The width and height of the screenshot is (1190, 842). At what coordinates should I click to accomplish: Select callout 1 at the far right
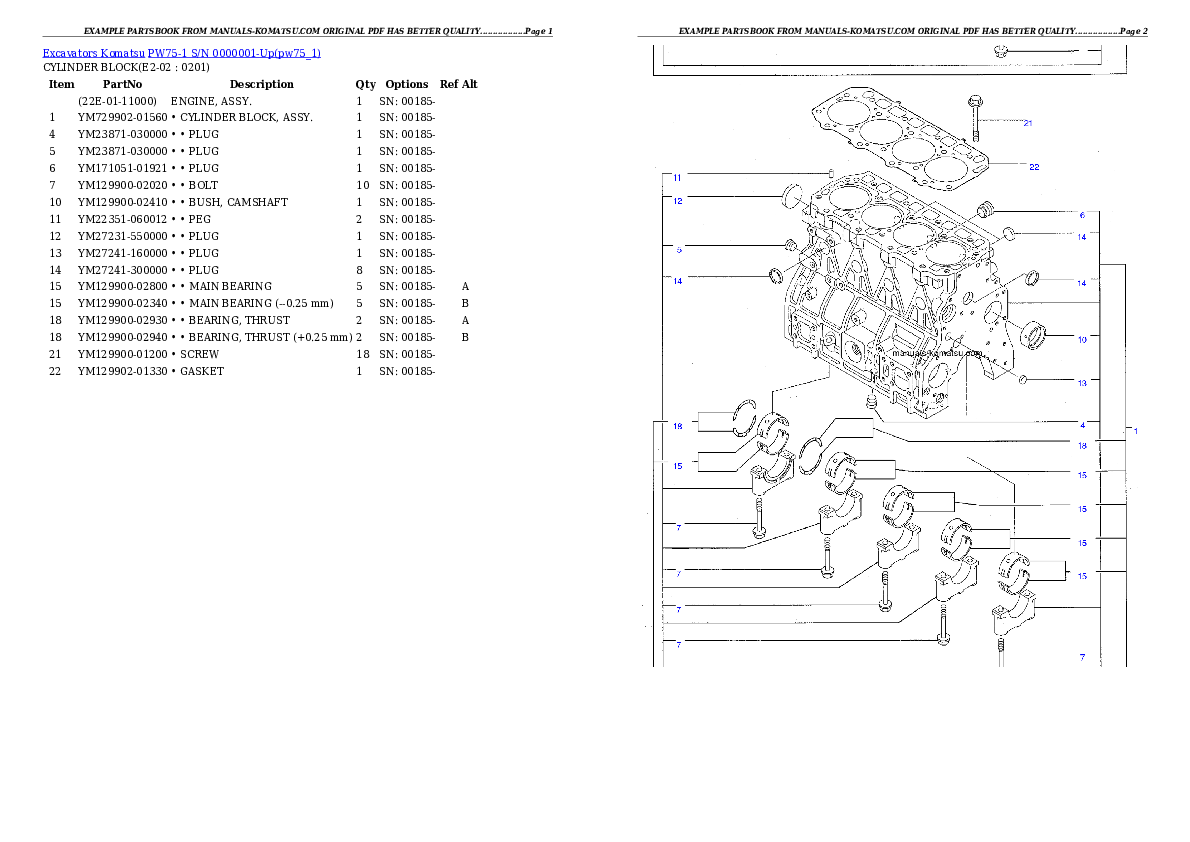(x=1135, y=431)
